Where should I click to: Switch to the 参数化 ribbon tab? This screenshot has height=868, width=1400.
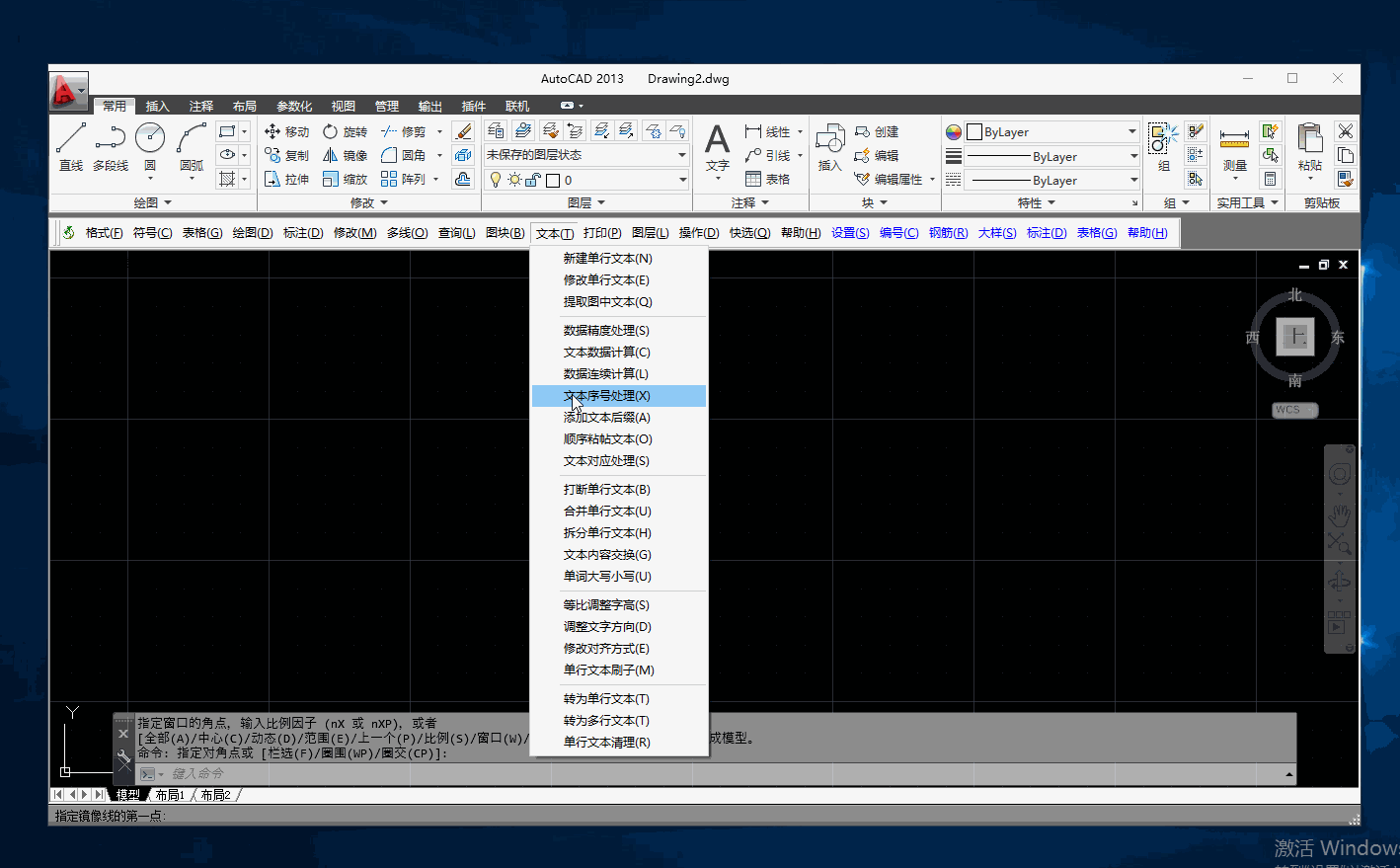294,106
